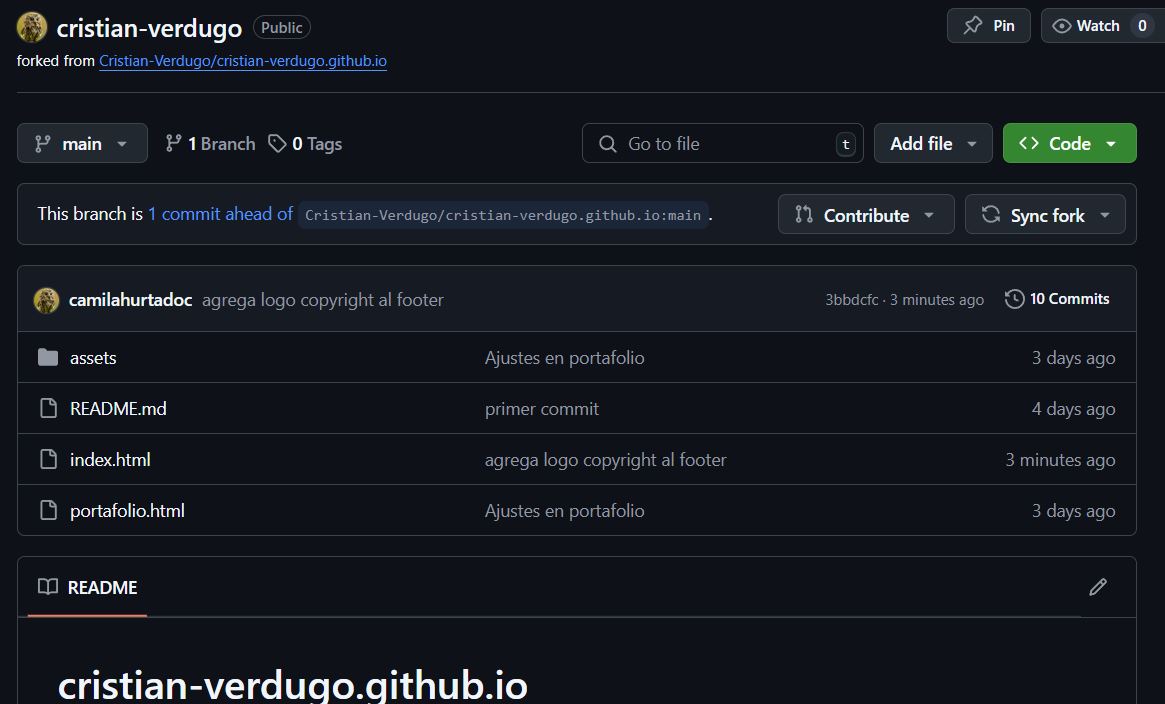Open the Contribute menu
Viewport: 1165px width, 704px height.
point(864,214)
